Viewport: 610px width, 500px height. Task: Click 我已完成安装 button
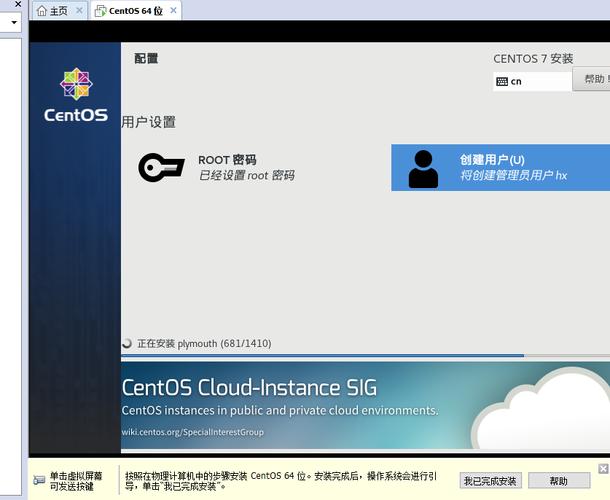tap(490, 481)
